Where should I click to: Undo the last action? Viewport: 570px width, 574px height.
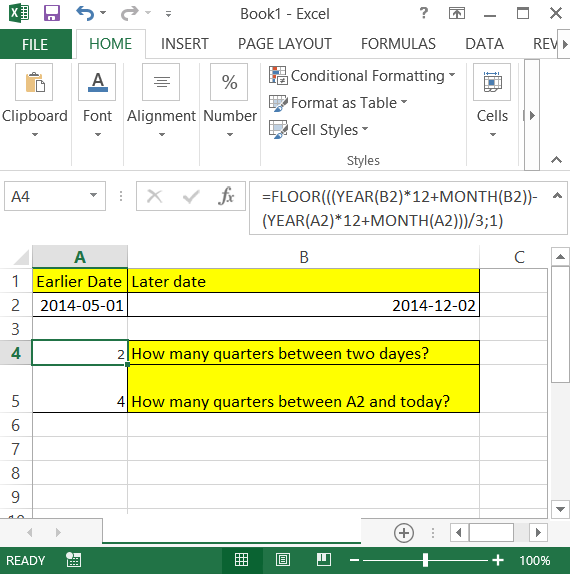(x=85, y=14)
